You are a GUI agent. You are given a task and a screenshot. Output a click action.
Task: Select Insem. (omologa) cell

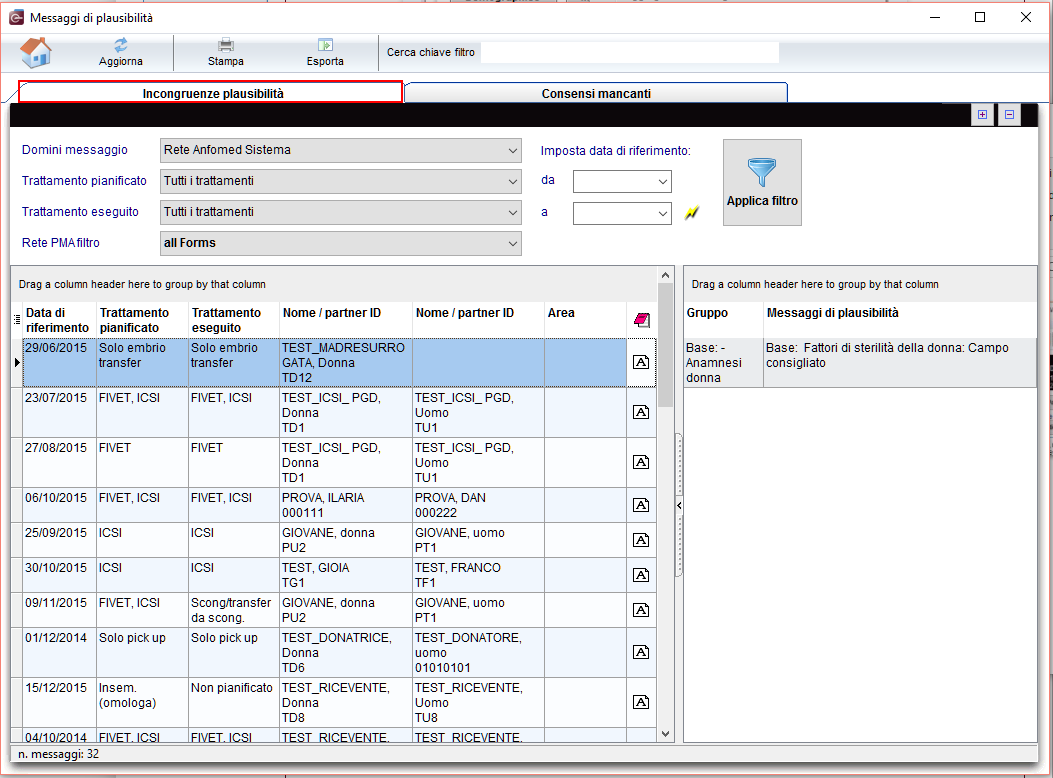[142, 701]
